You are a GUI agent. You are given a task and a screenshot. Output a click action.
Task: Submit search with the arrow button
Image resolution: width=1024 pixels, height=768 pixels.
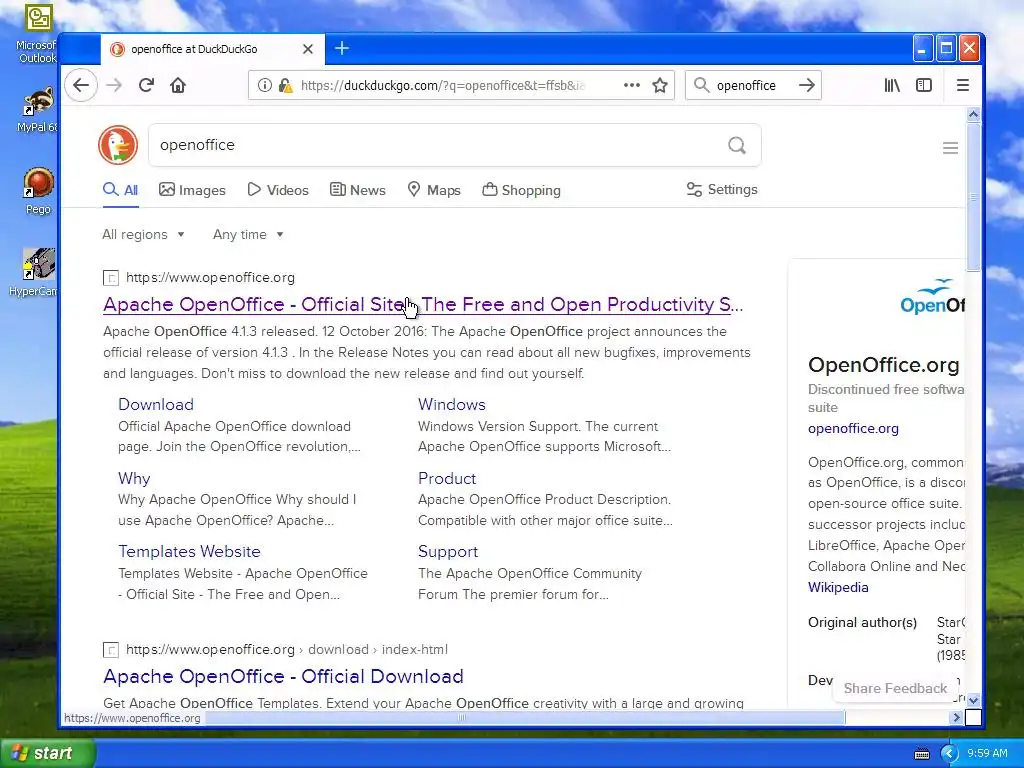807,85
